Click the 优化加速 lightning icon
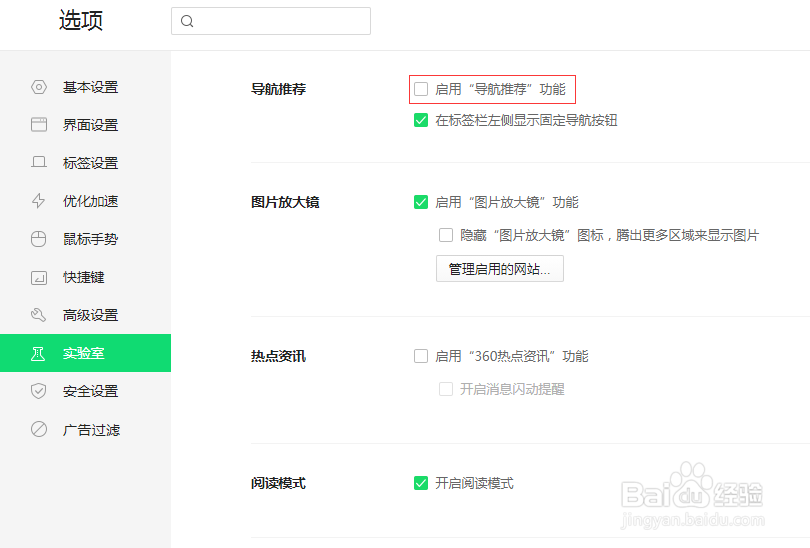 click(x=39, y=201)
